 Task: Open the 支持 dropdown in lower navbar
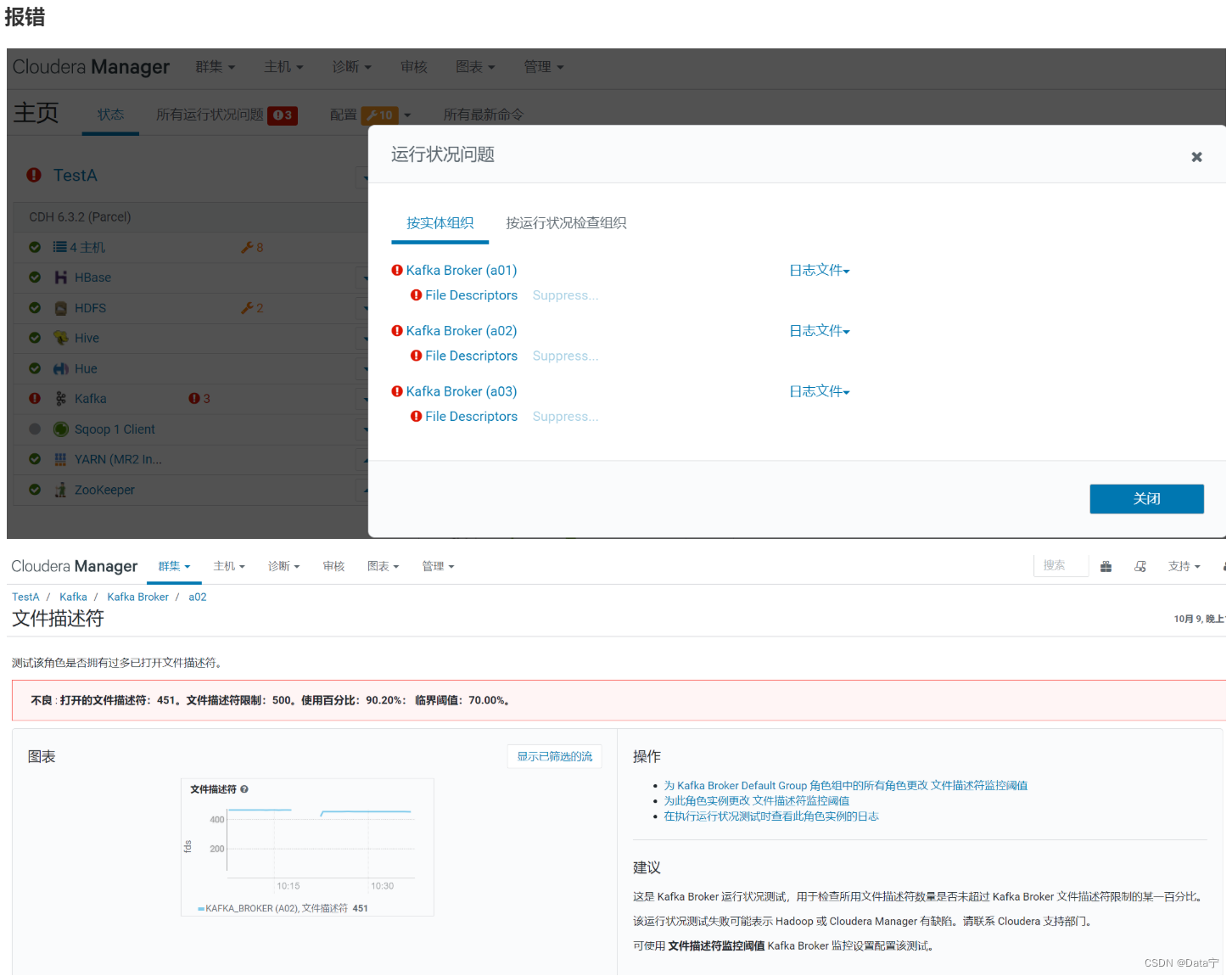(x=1184, y=566)
